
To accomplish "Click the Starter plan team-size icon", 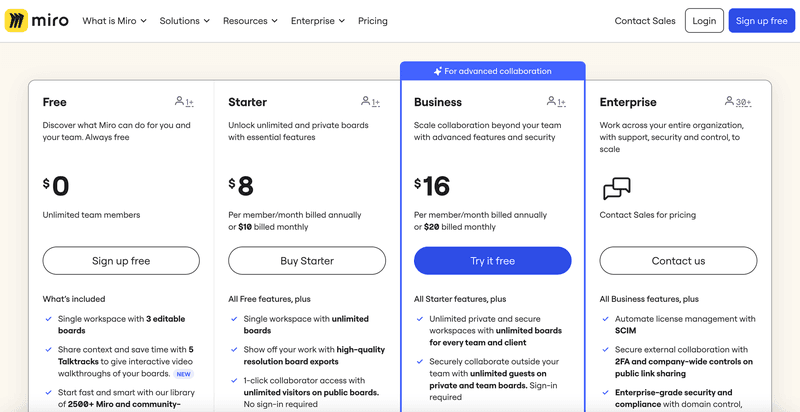I will tap(370, 102).
